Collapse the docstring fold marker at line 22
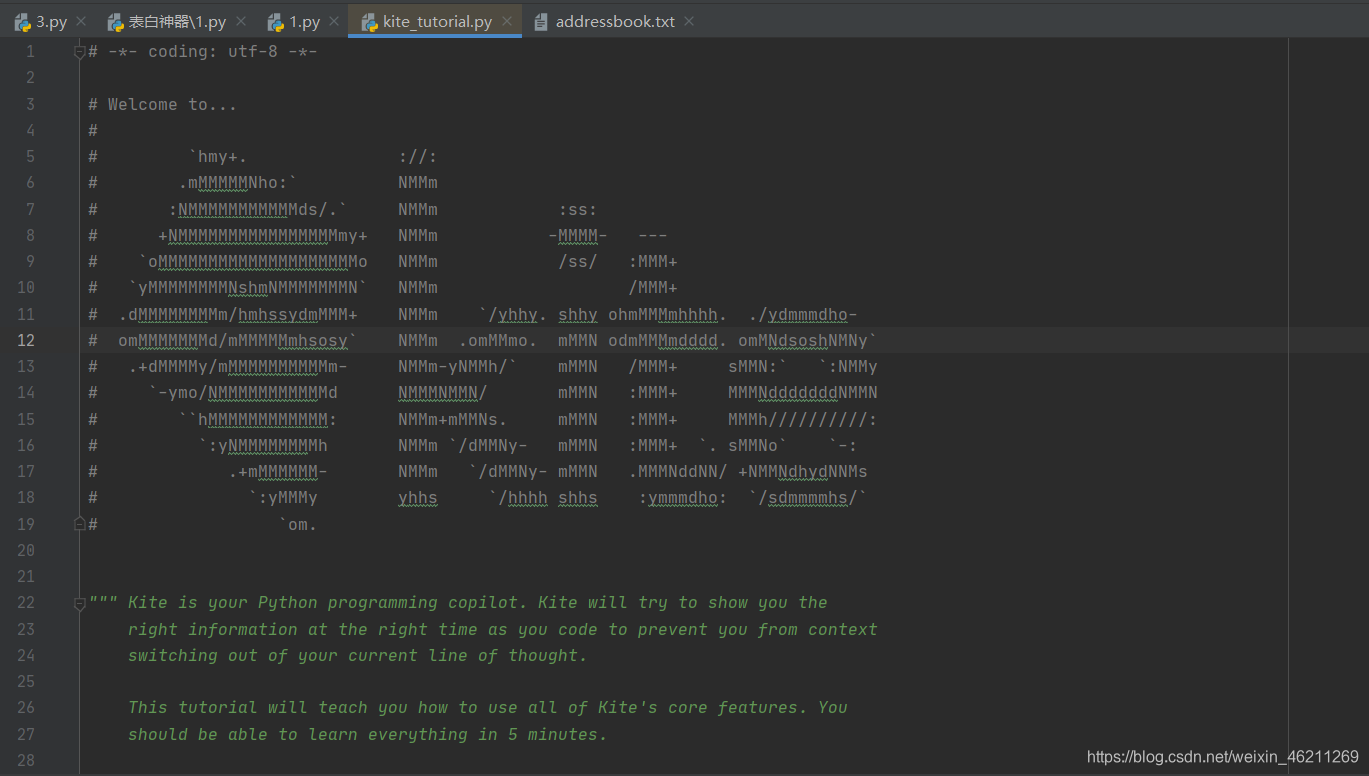Screen dimensions: 1369x776 click(80, 602)
